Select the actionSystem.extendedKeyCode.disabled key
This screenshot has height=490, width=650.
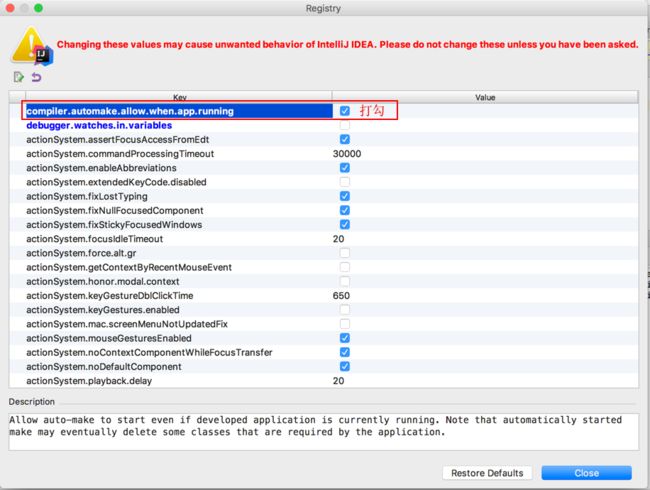click(116, 182)
